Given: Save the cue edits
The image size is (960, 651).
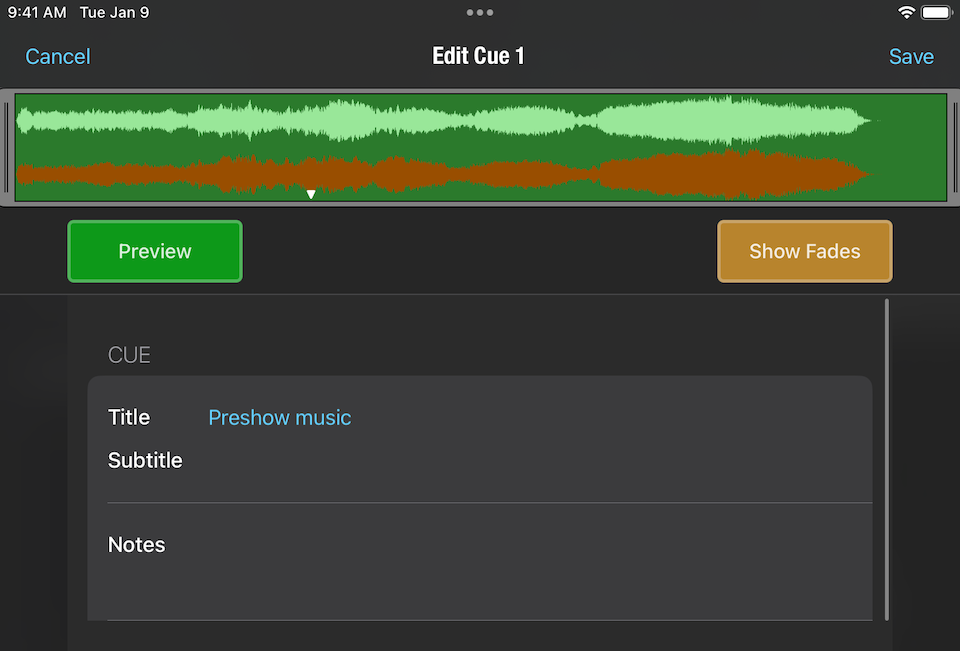Looking at the screenshot, I should tap(911, 57).
